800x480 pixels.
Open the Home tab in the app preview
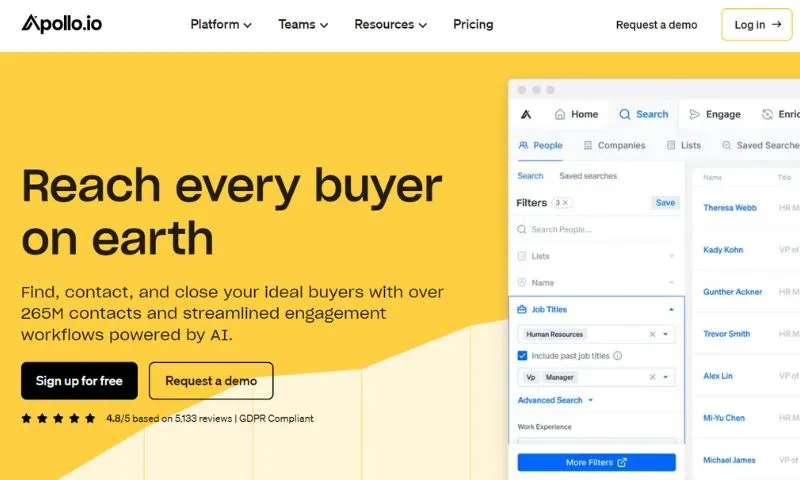[576, 114]
